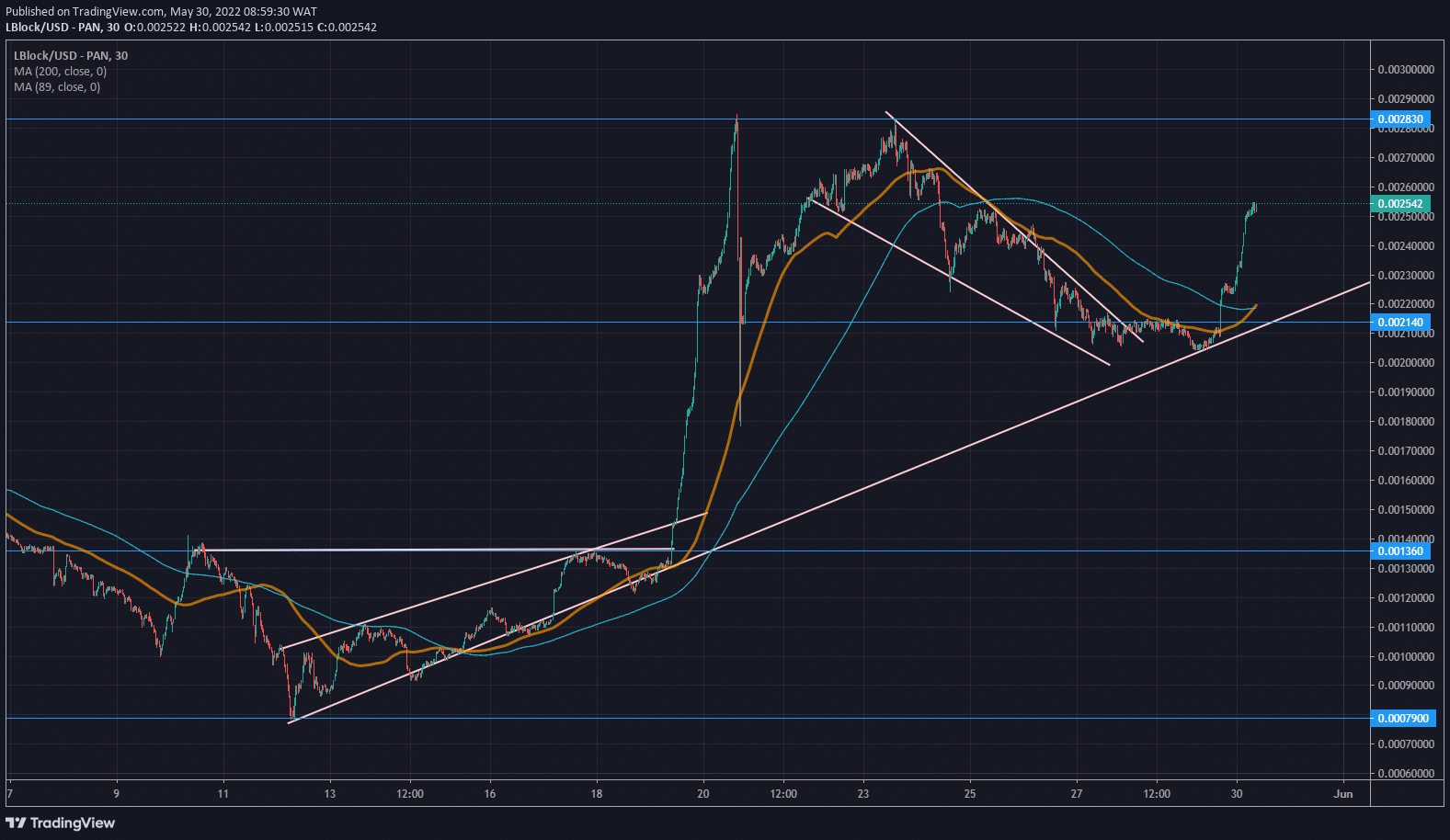The width and height of the screenshot is (1450, 840).
Task: Click the Published on TradingView.com header text
Action: [161, 12]
